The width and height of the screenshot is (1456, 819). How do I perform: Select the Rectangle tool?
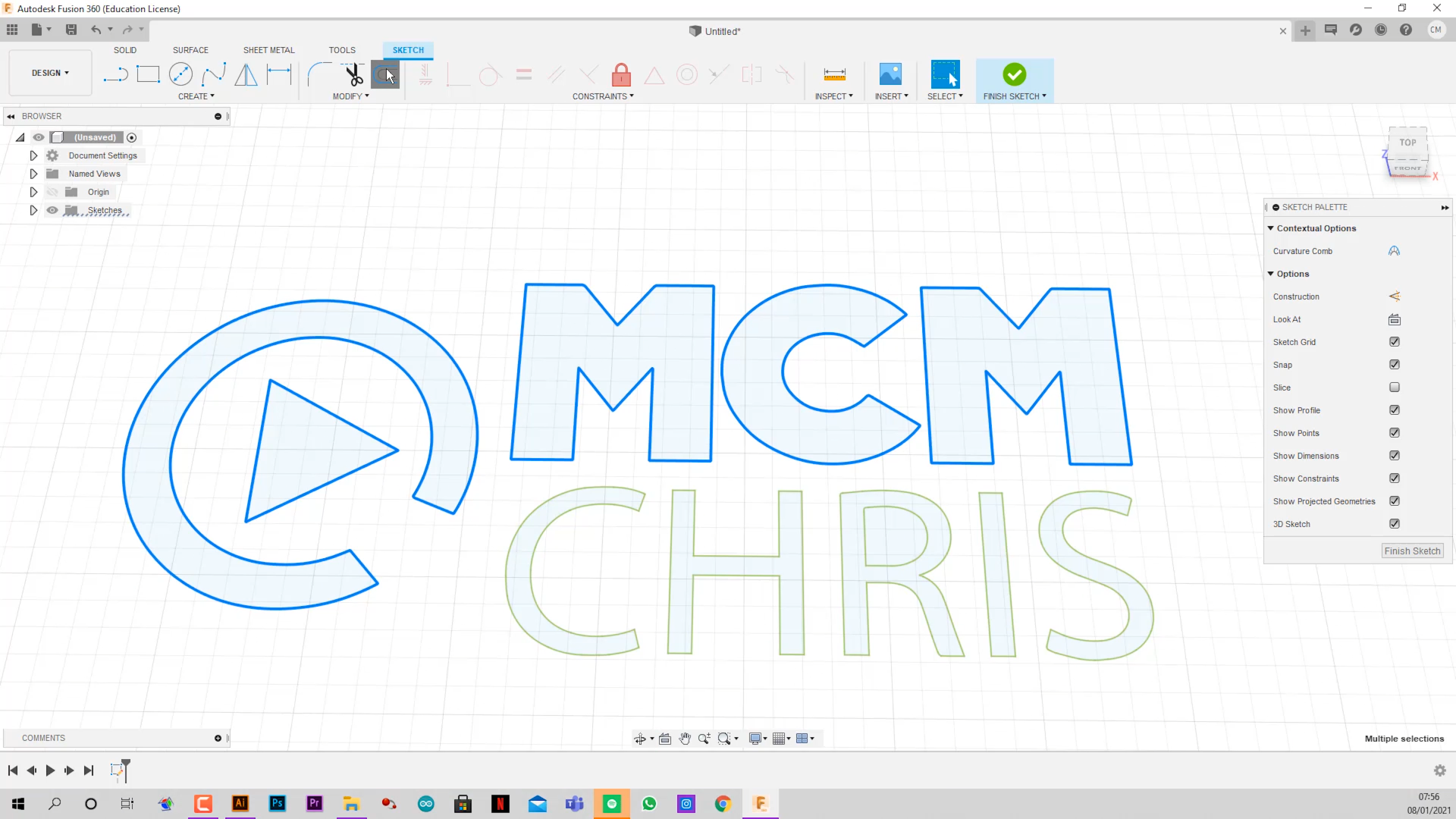coord(147,74)
